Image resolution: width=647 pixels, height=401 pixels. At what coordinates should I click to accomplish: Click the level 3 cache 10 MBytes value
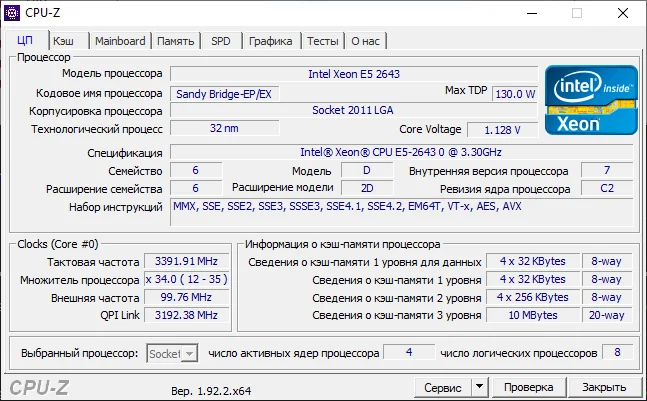tap(533, 315)
